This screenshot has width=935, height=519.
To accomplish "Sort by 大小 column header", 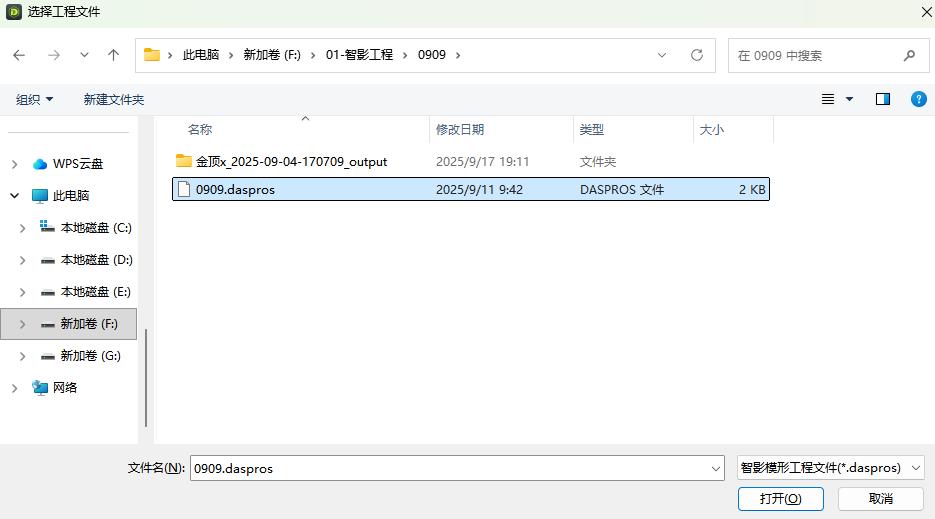I will click(711, 129).
